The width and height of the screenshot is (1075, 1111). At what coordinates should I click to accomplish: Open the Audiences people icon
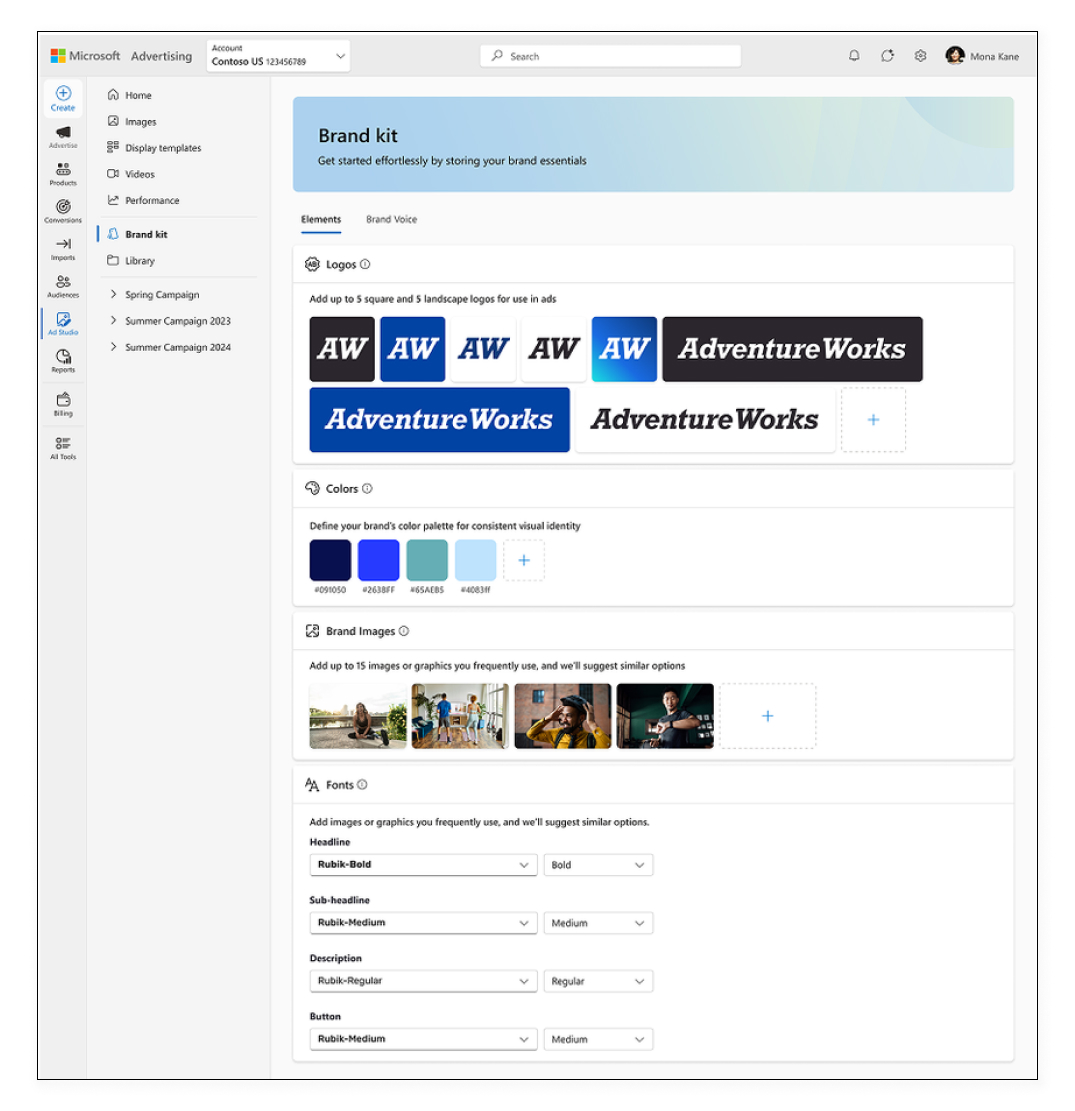point(63,286)
